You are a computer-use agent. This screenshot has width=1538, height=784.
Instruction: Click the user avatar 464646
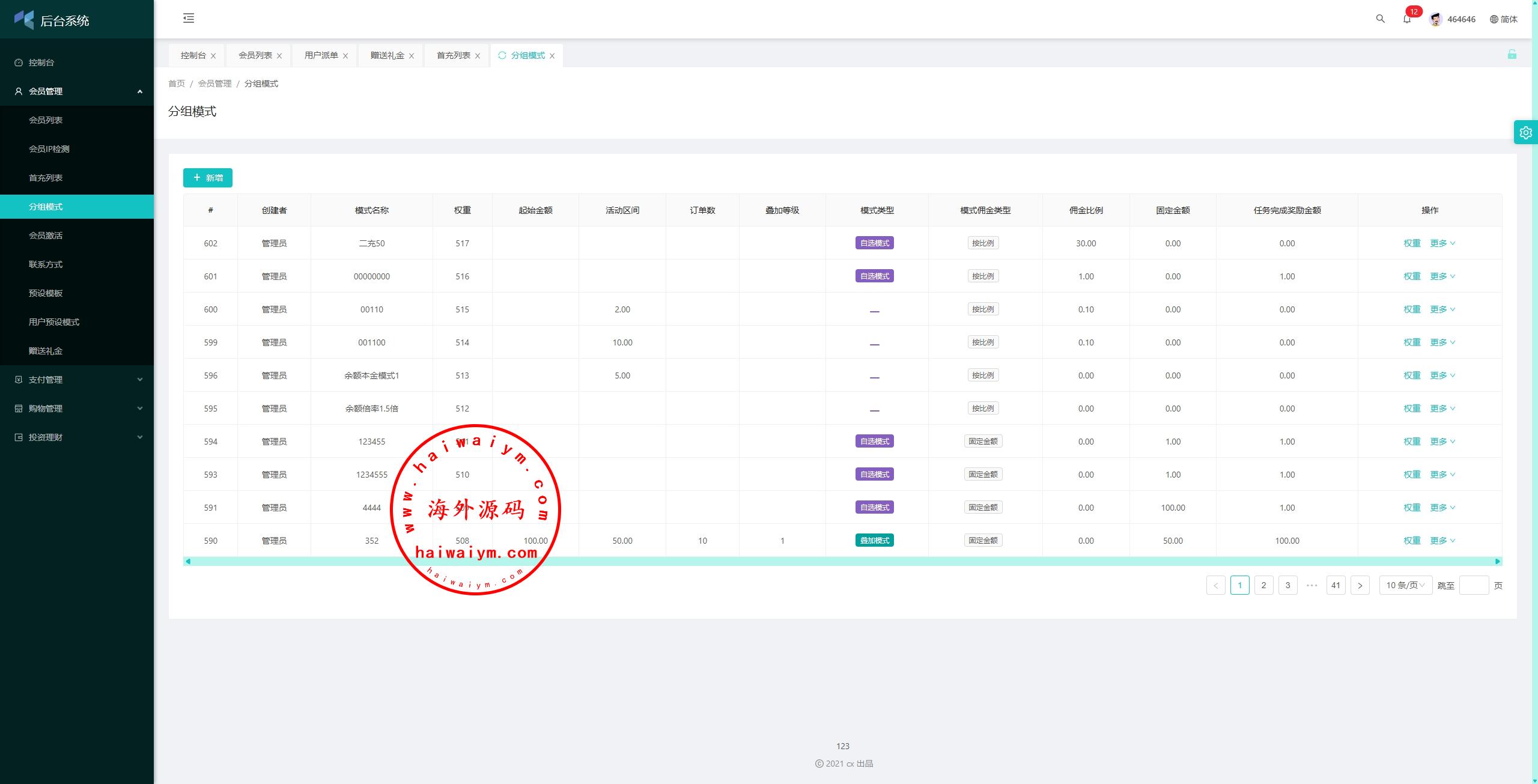(x=1435, y=19)
